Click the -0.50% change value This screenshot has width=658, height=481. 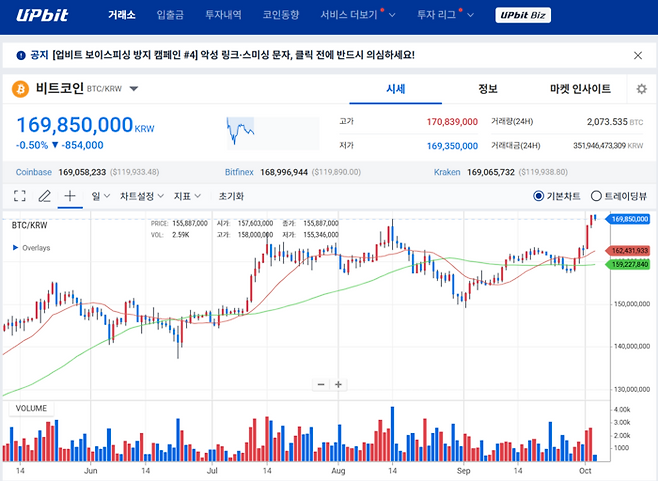tap(32, 145)
